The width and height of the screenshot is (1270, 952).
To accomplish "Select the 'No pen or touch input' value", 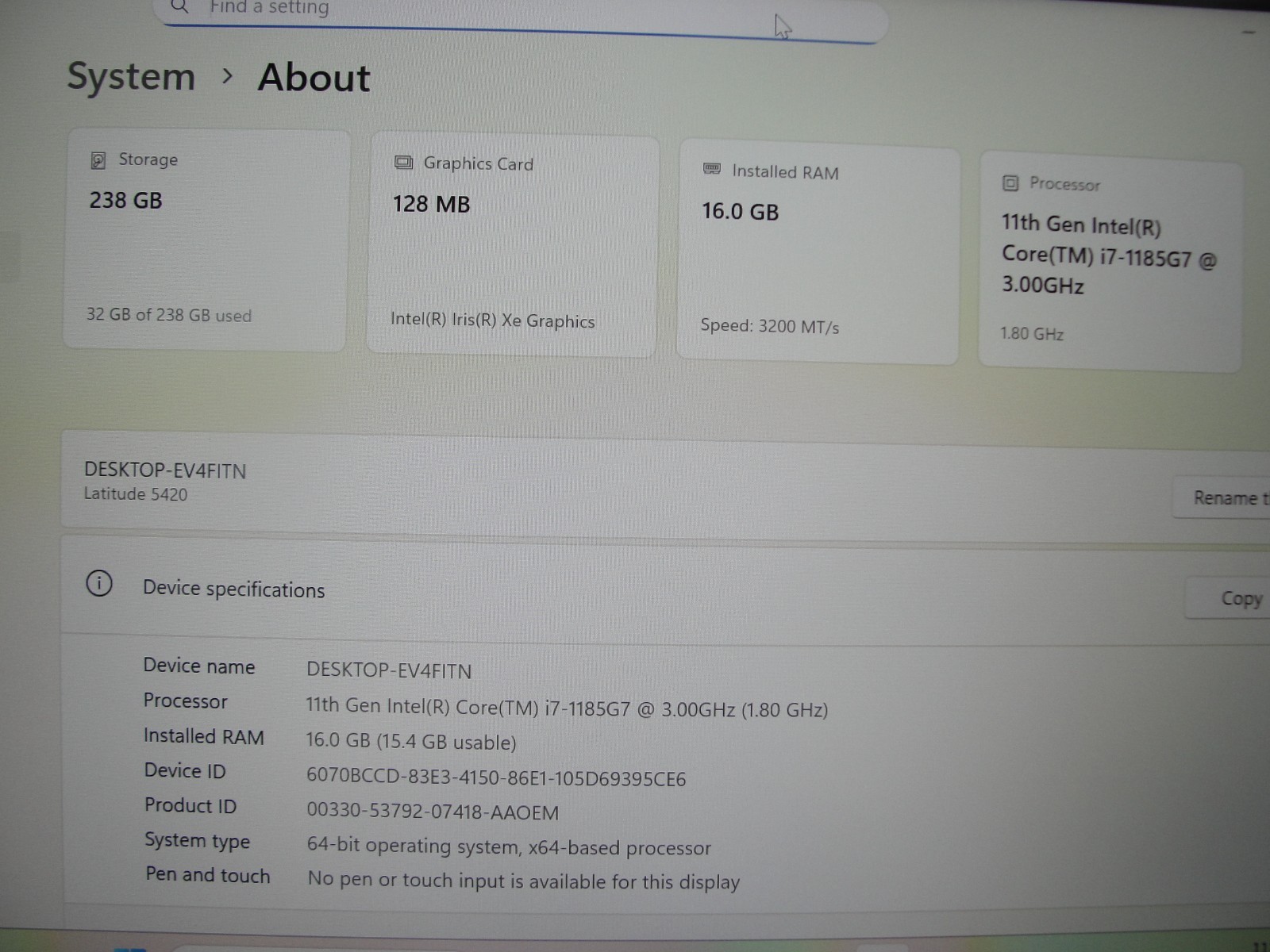I will 524,881.
